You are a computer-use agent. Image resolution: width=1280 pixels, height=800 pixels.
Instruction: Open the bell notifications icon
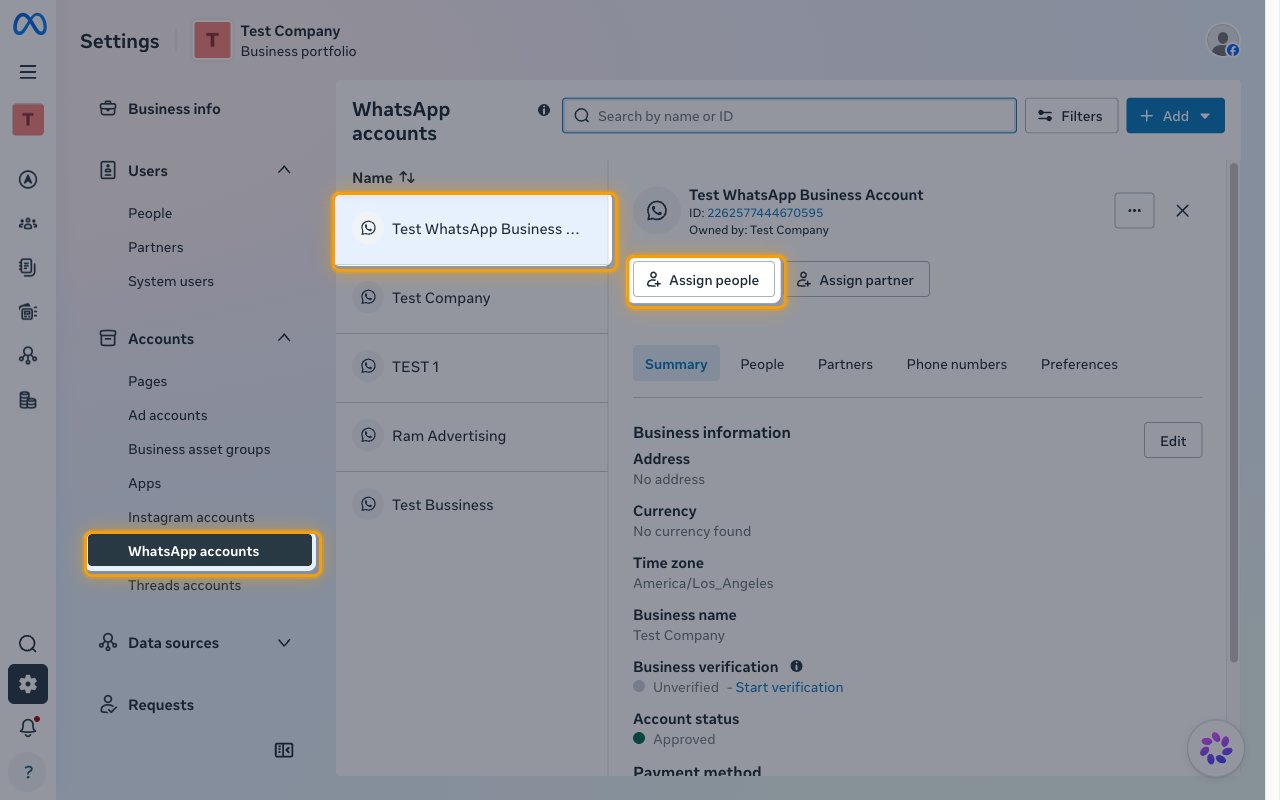click(x=28, y=728)
